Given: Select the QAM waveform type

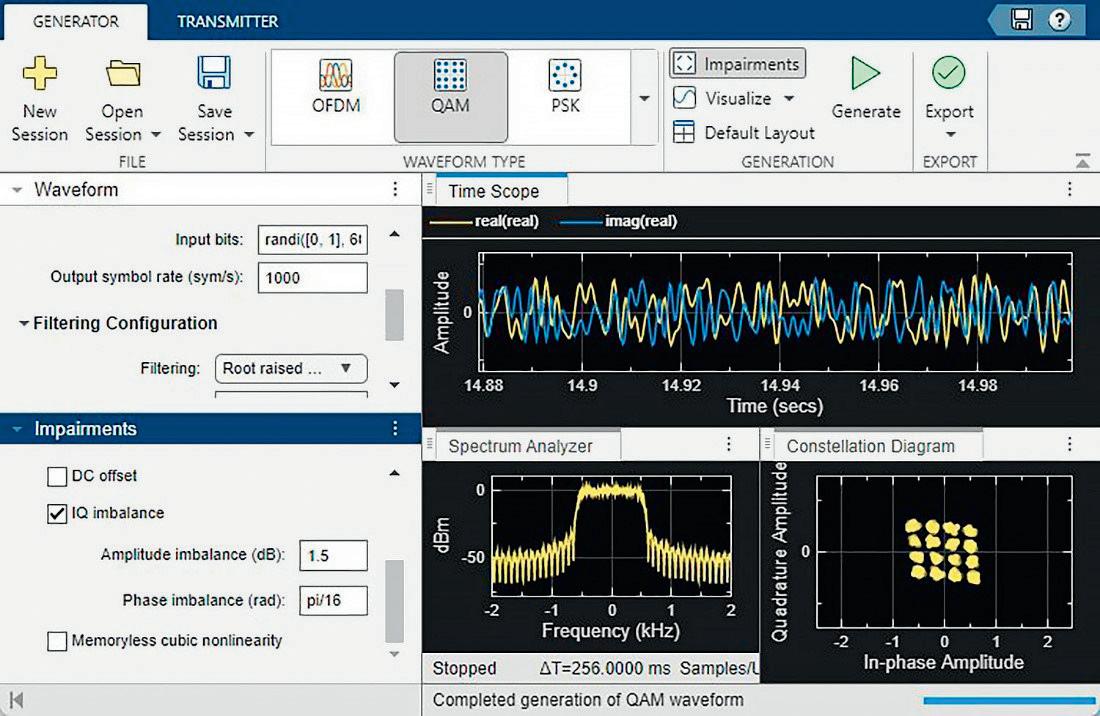Looking at the screenshot, I should point(450,97).
